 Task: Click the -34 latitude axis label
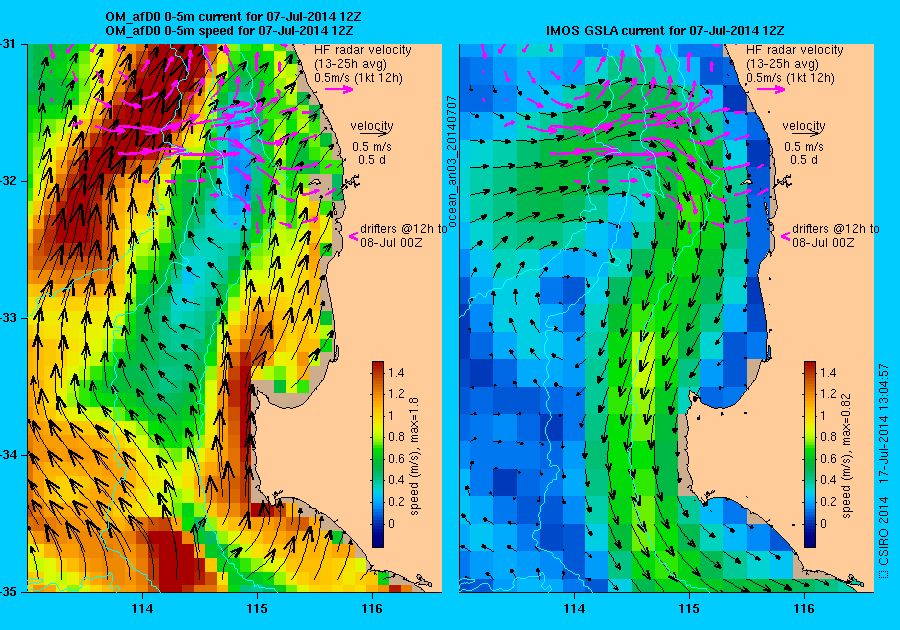click(x=7, y=455)
